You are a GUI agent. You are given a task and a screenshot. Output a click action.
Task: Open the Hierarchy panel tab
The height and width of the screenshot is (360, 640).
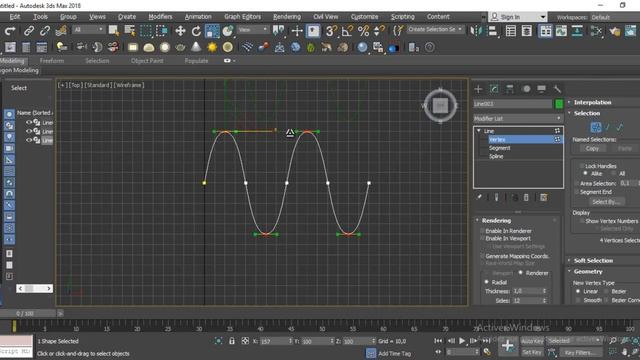(x=510, y=89)
